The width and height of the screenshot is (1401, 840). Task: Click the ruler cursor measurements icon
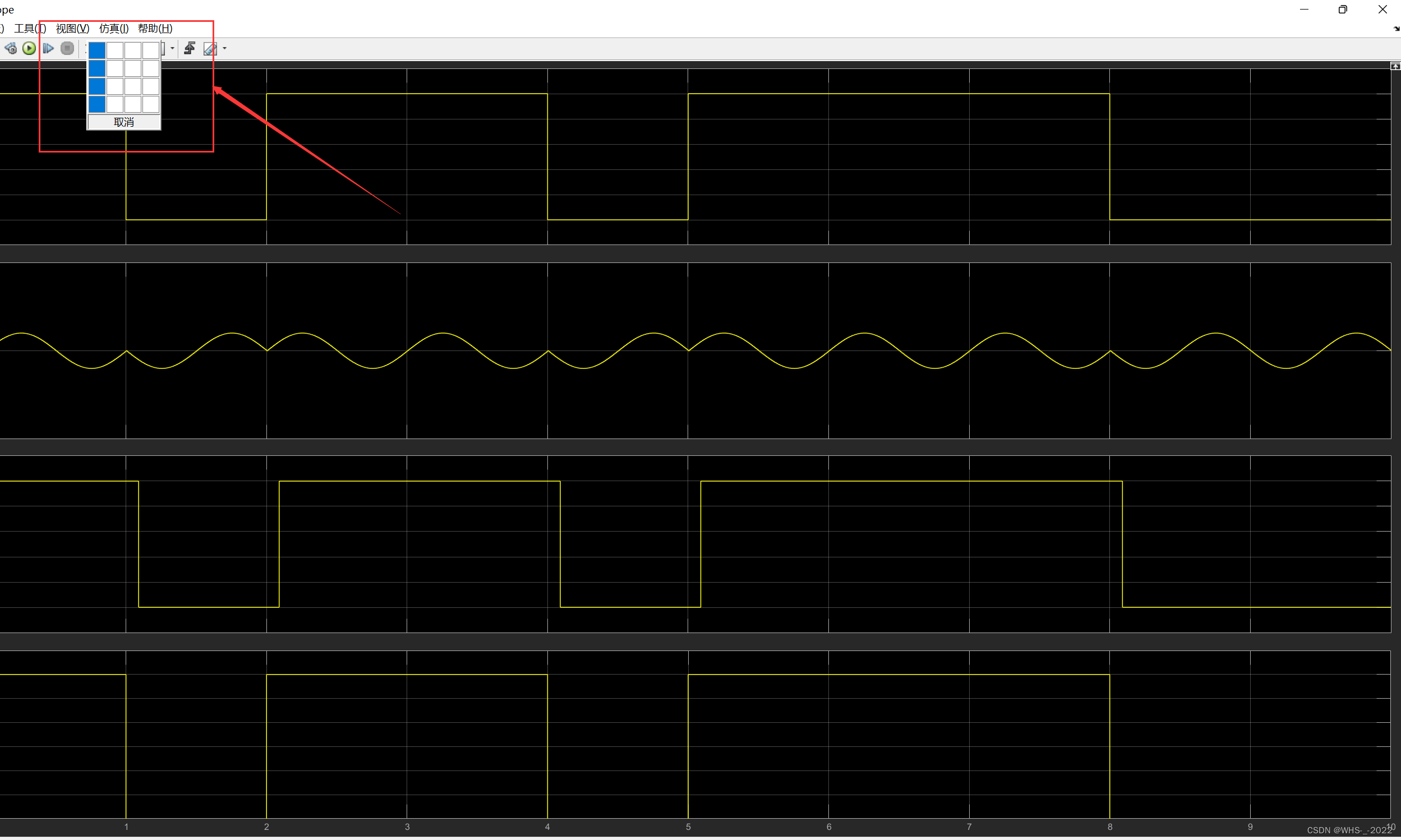coord(210,49)
